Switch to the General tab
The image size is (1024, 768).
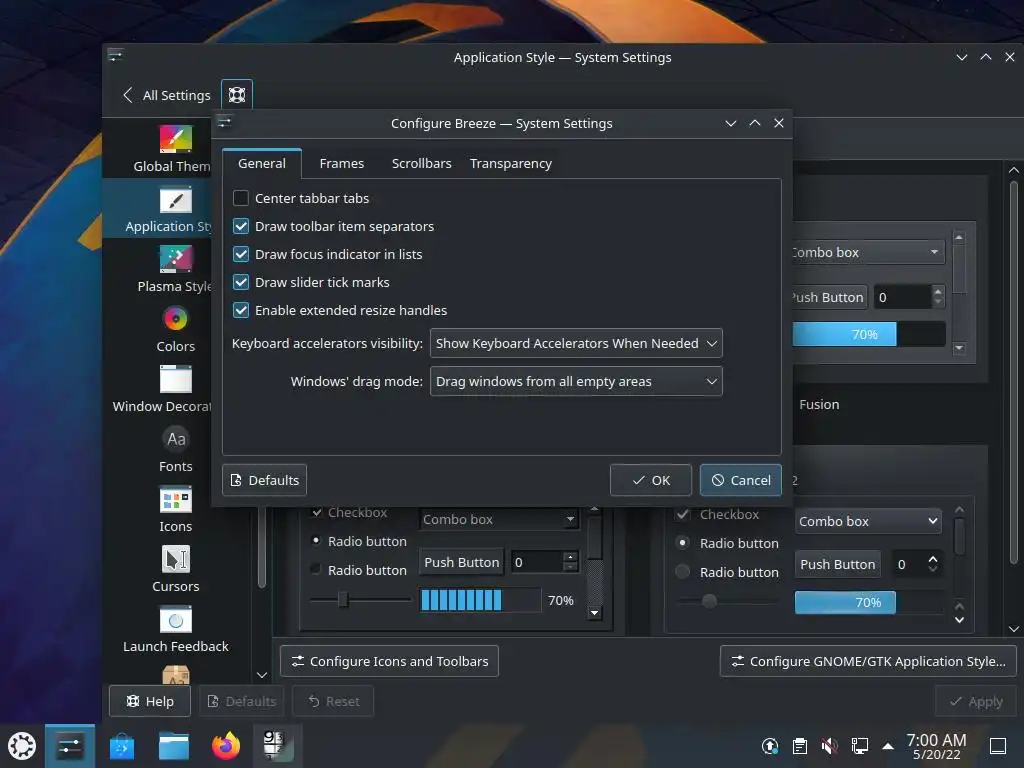point(262,163)
